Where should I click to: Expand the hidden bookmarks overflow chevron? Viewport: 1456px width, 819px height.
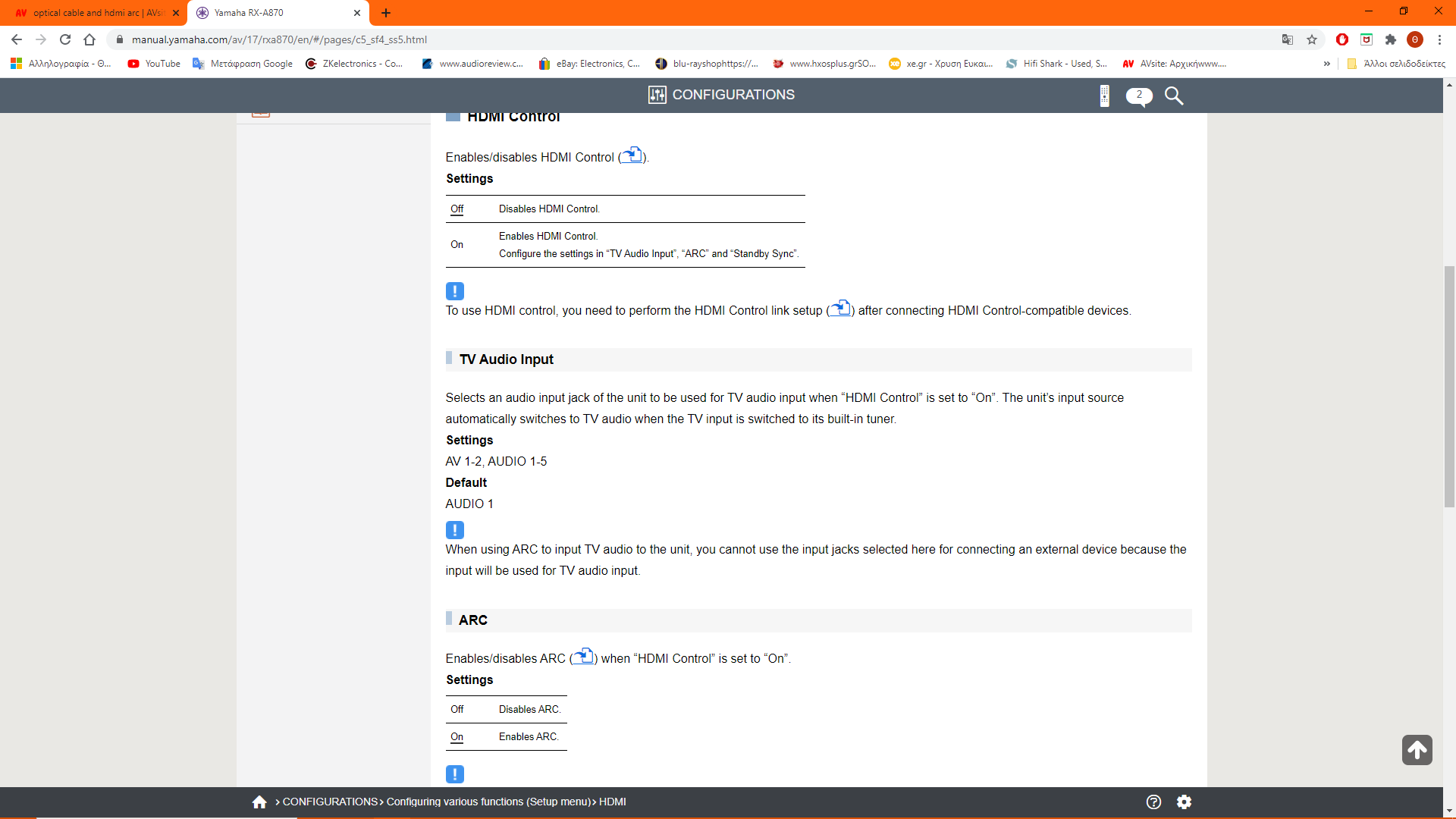click(x=1326, y=64)
